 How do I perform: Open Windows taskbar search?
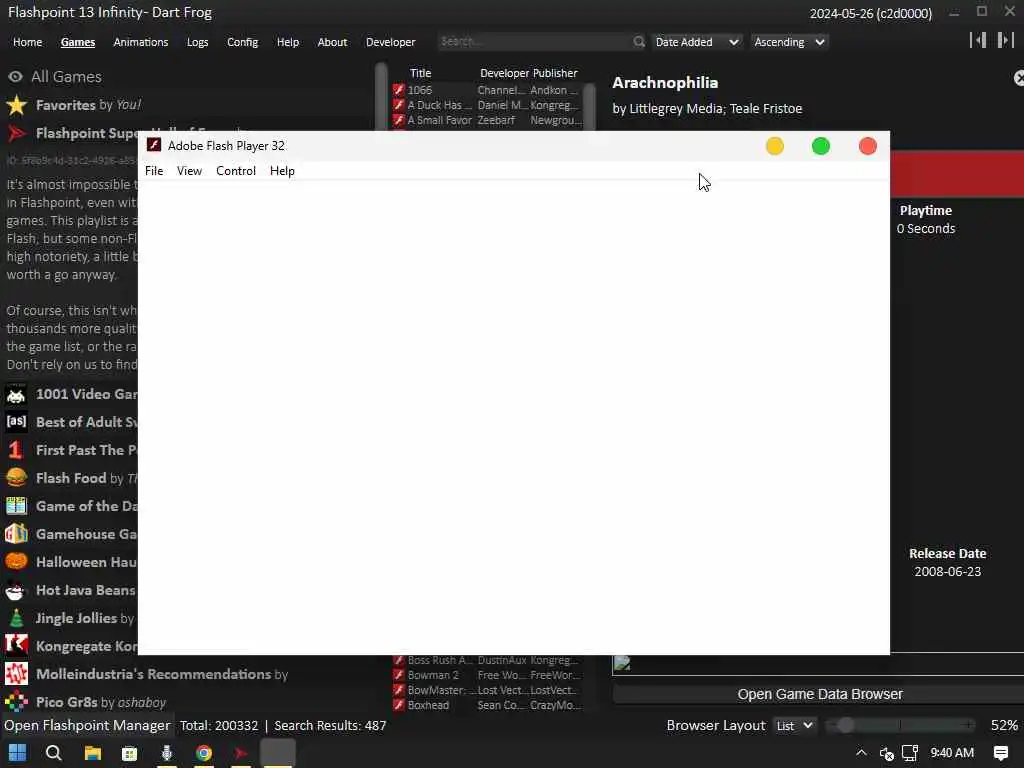[x=54, y=753]
